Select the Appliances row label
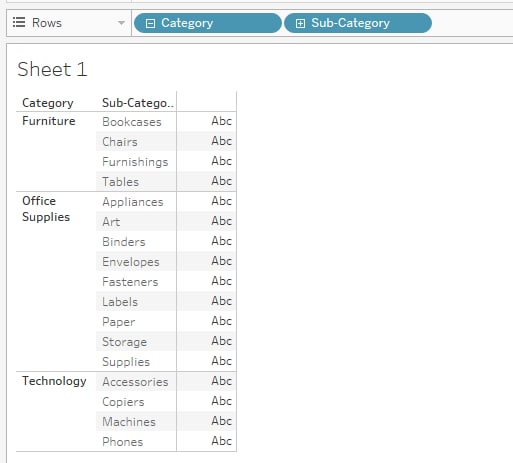The height and width of the screenshot is (463, 513). [x=133, y=202]
